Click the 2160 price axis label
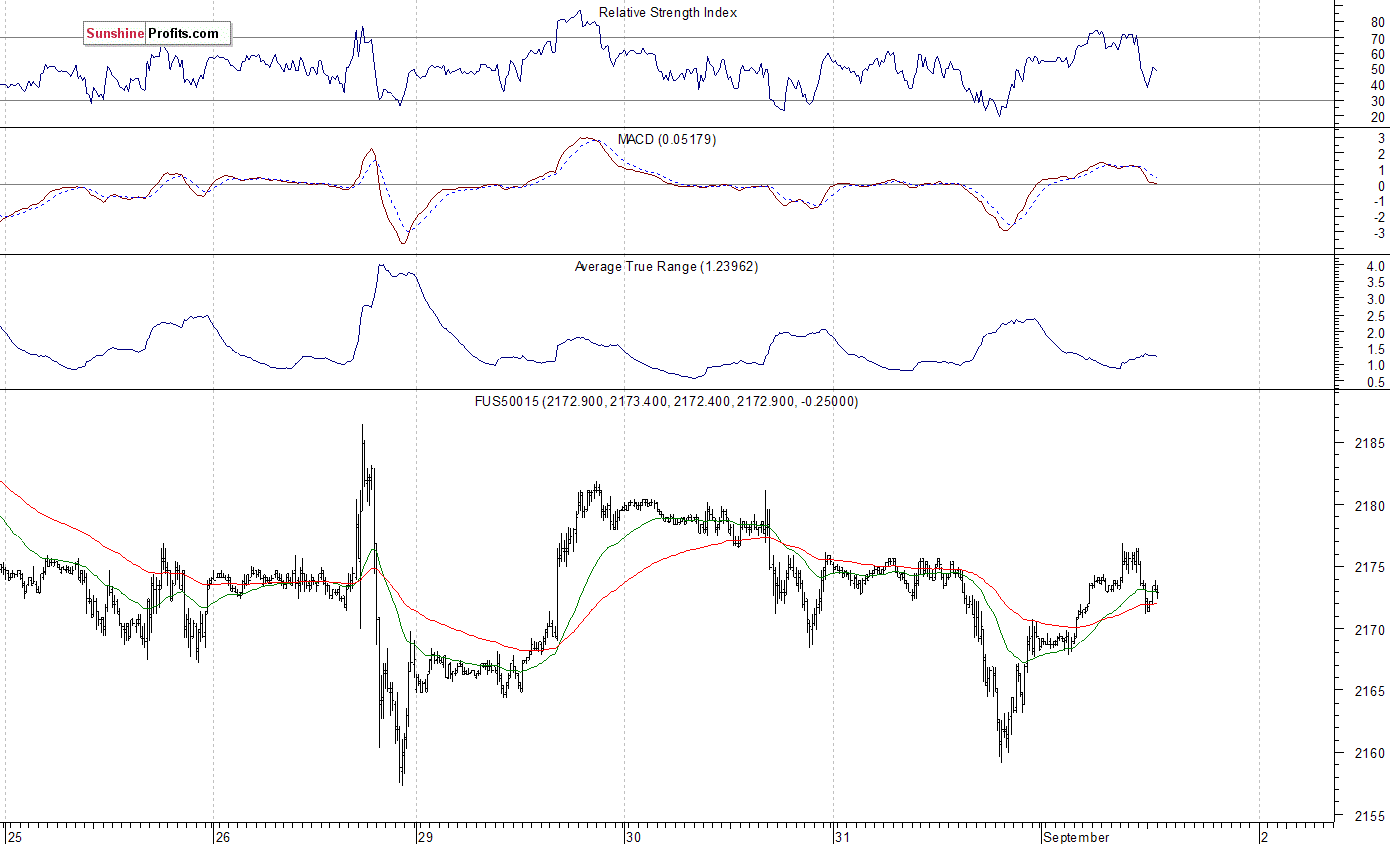The width and height of the screenshot is (1390, 844). pyautogui.click(x=1368, y=753)
